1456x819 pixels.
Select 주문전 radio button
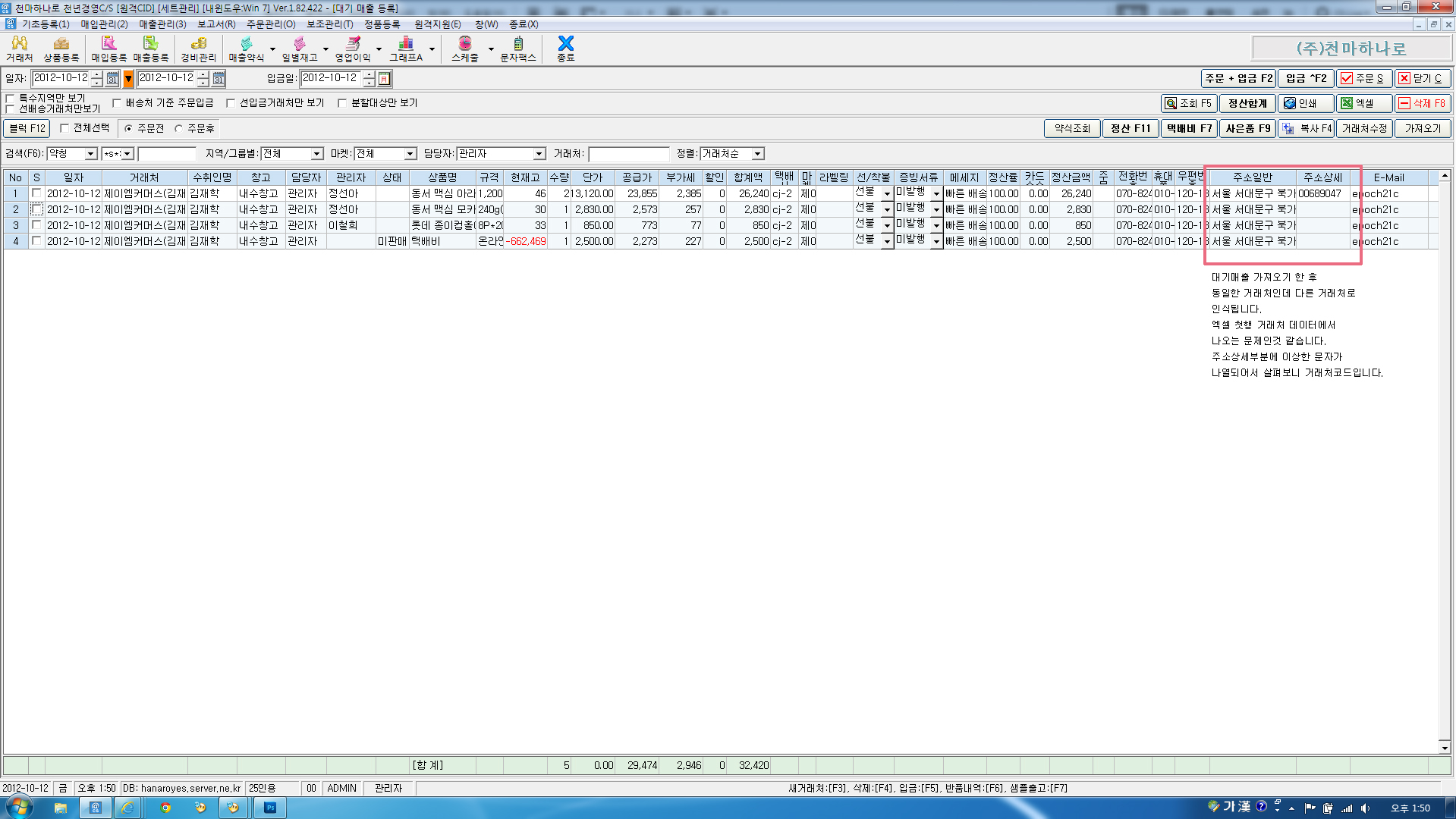tap(128, 129)
